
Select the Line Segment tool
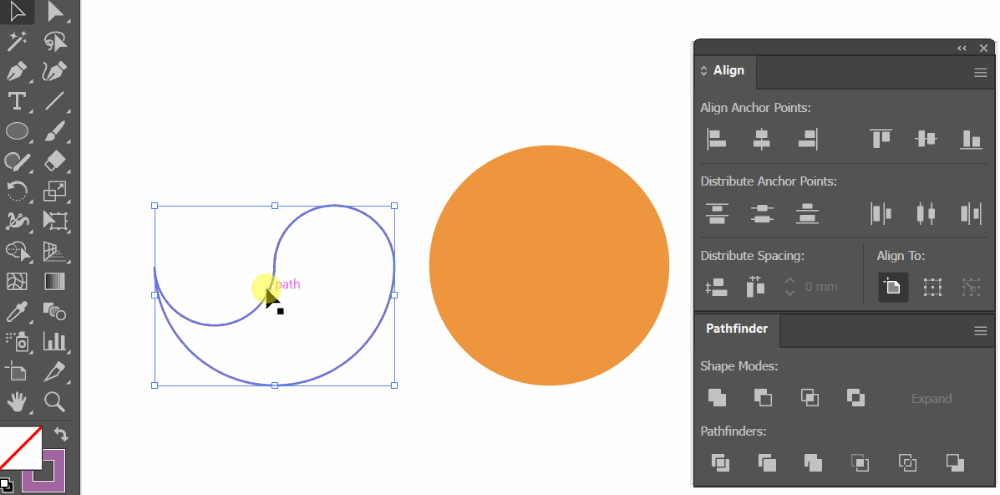55,101
